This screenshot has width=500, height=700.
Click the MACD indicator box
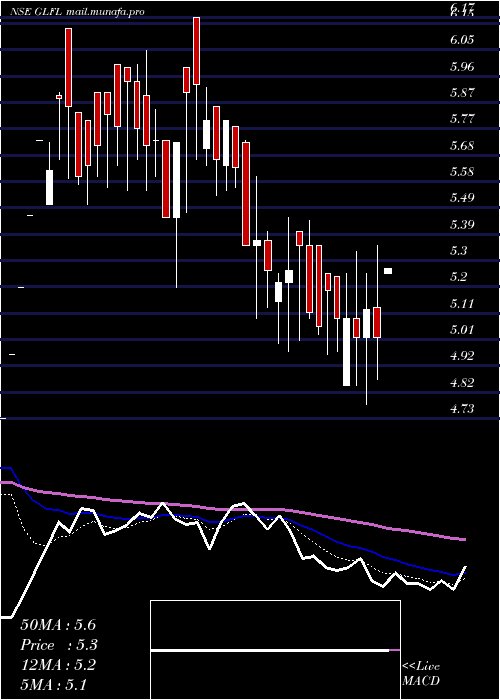pyautogui.click(x=275, y=650)
